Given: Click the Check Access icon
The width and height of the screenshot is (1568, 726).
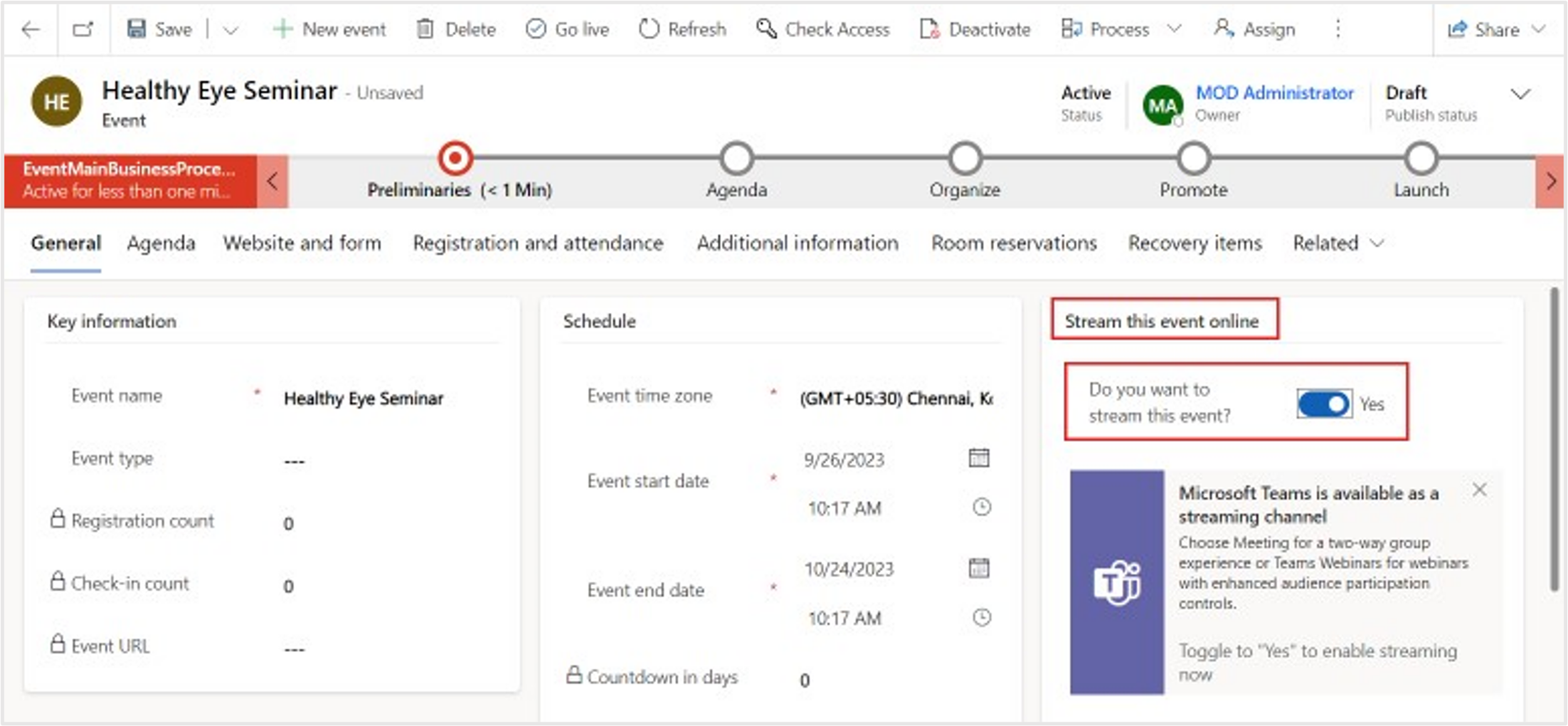Looking at the screenshot, I should pyautogui.click(x=766, y=29).
